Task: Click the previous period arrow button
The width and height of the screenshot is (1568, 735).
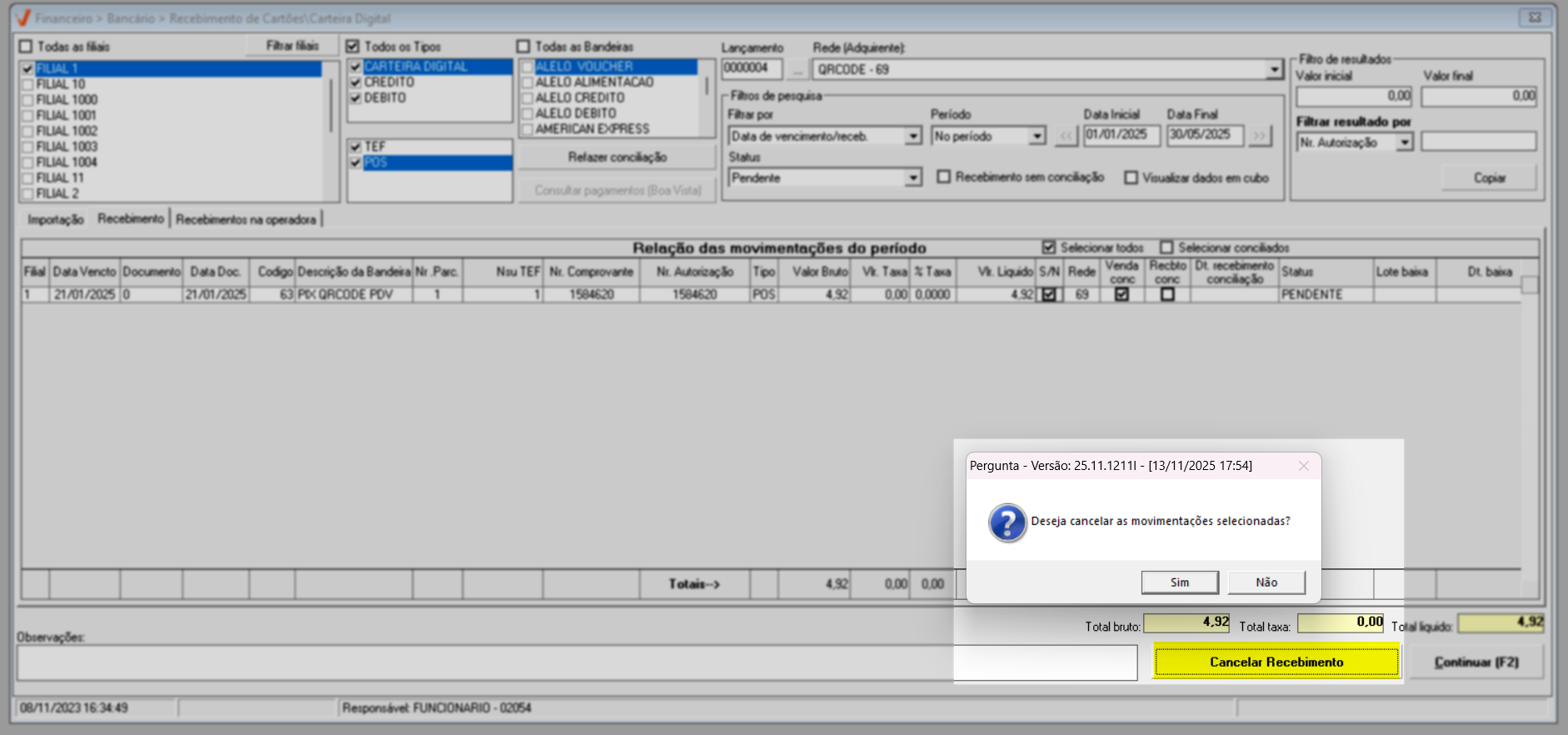Action: [1066, 136]
